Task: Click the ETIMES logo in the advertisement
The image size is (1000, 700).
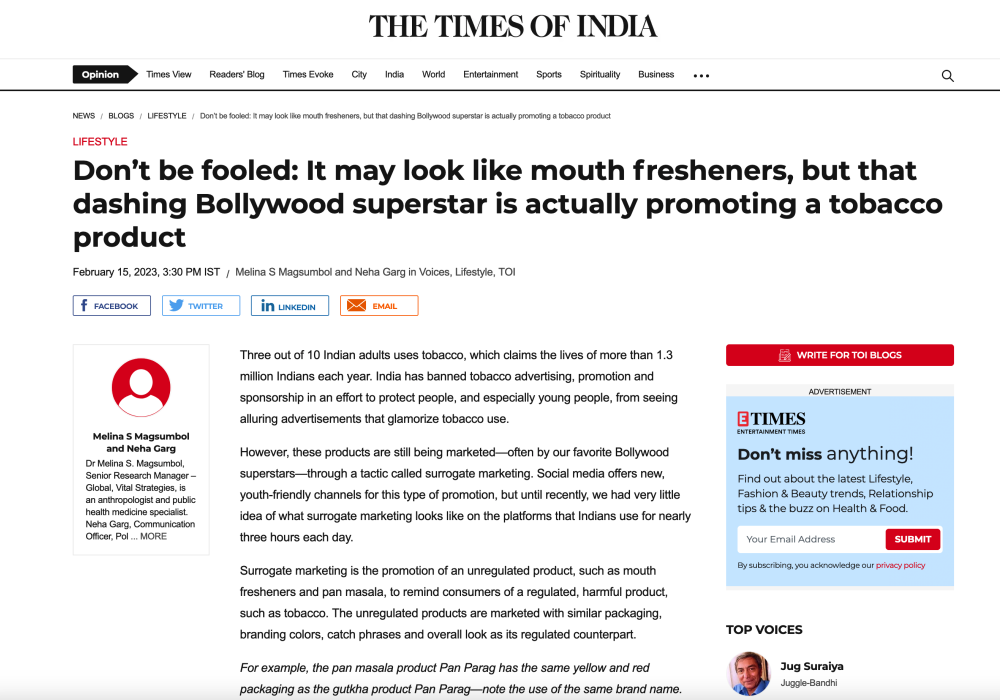Action: pos(770,419)
